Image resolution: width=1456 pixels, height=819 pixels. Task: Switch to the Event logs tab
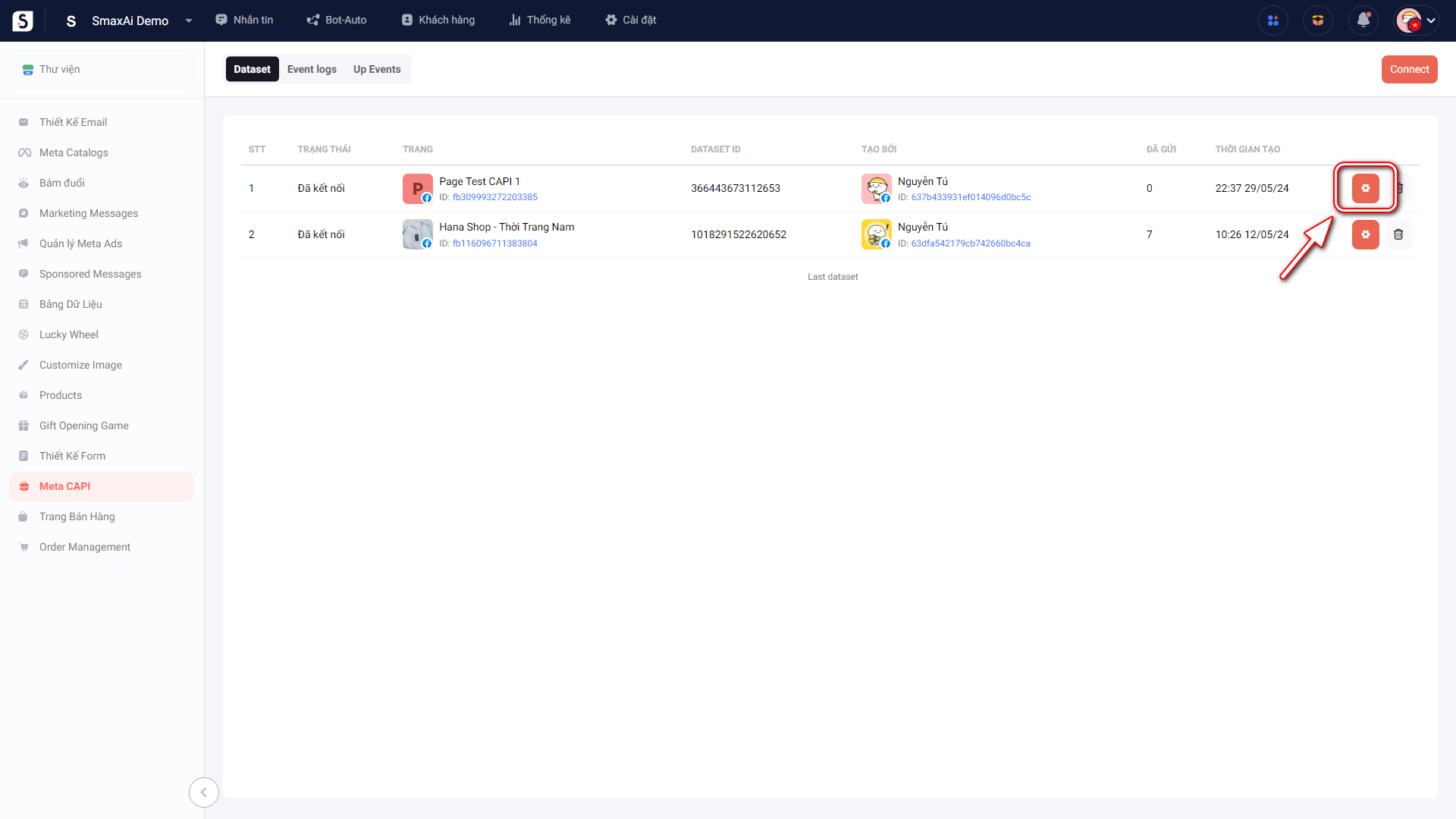pyautogui.click(x=312, y=69)
